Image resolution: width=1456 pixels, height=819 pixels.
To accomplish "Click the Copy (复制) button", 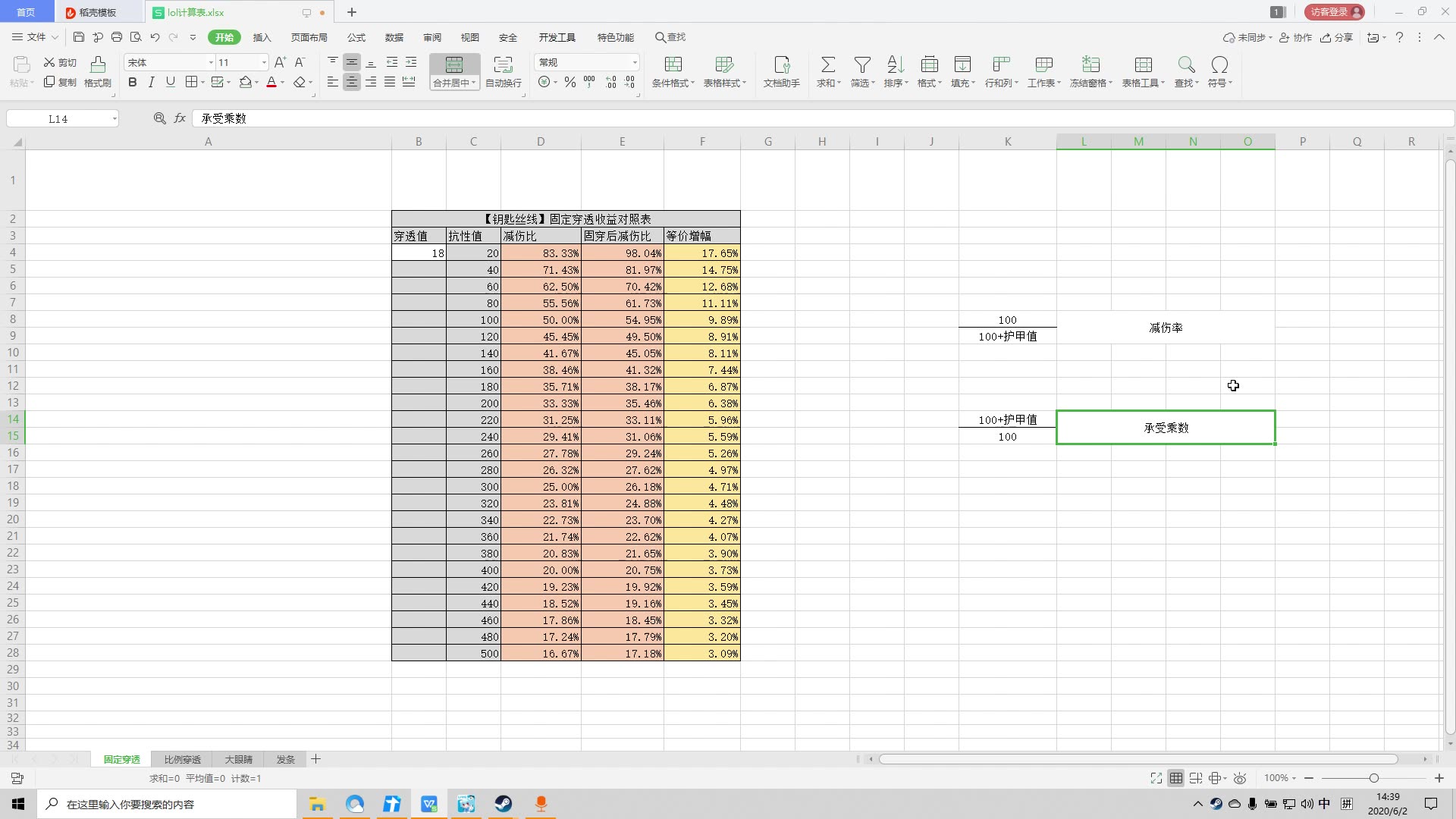I will [60, 82].
